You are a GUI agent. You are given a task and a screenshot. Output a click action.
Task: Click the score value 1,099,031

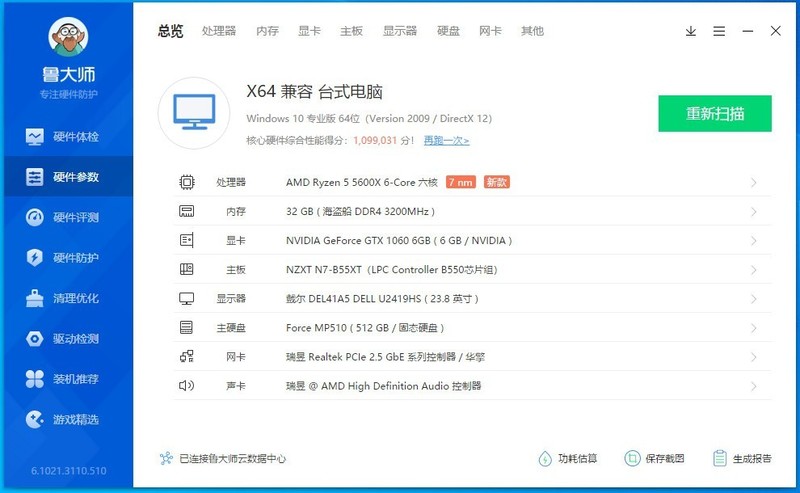375,140
